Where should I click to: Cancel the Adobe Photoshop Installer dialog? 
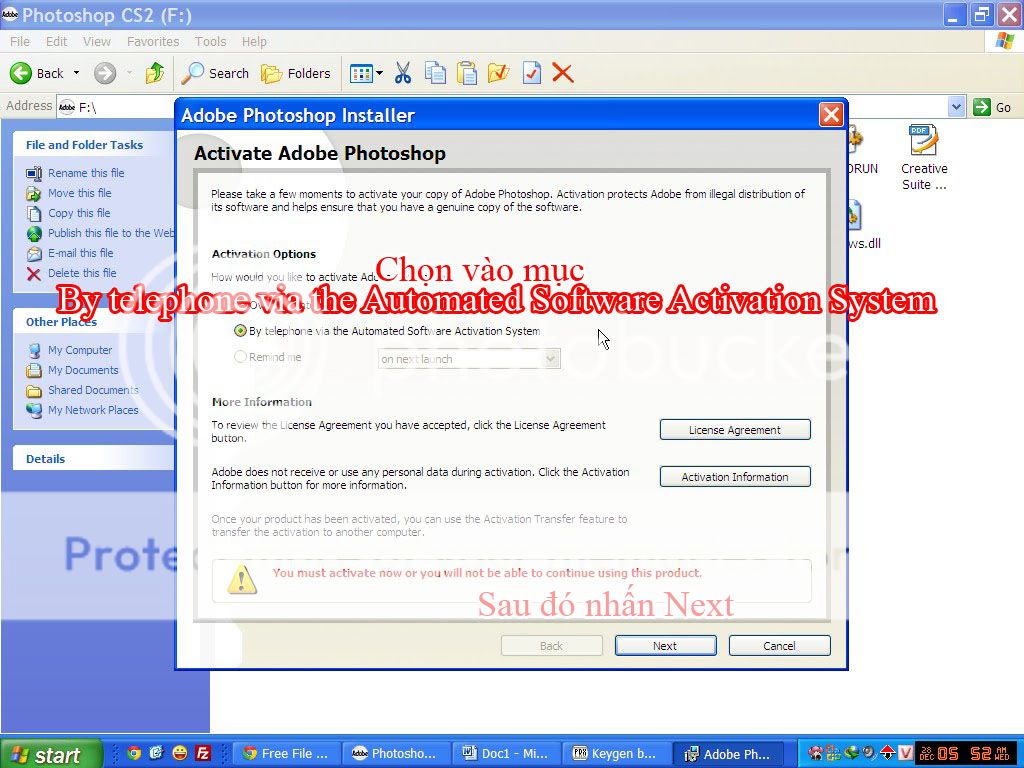coord(779,646)
